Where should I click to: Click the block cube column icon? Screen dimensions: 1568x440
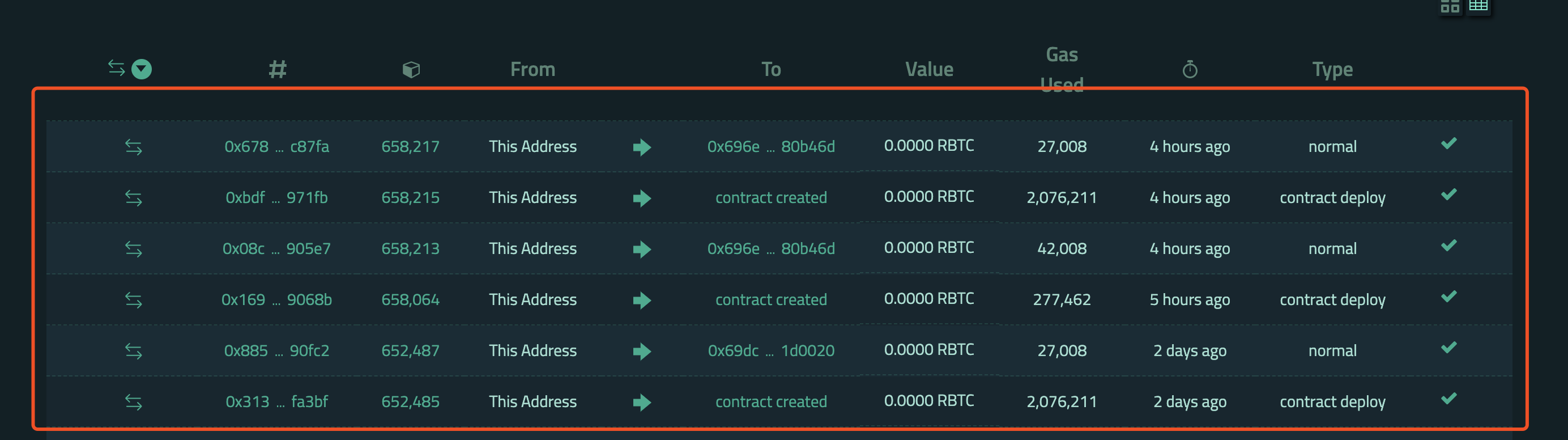[x=411, y=70]
